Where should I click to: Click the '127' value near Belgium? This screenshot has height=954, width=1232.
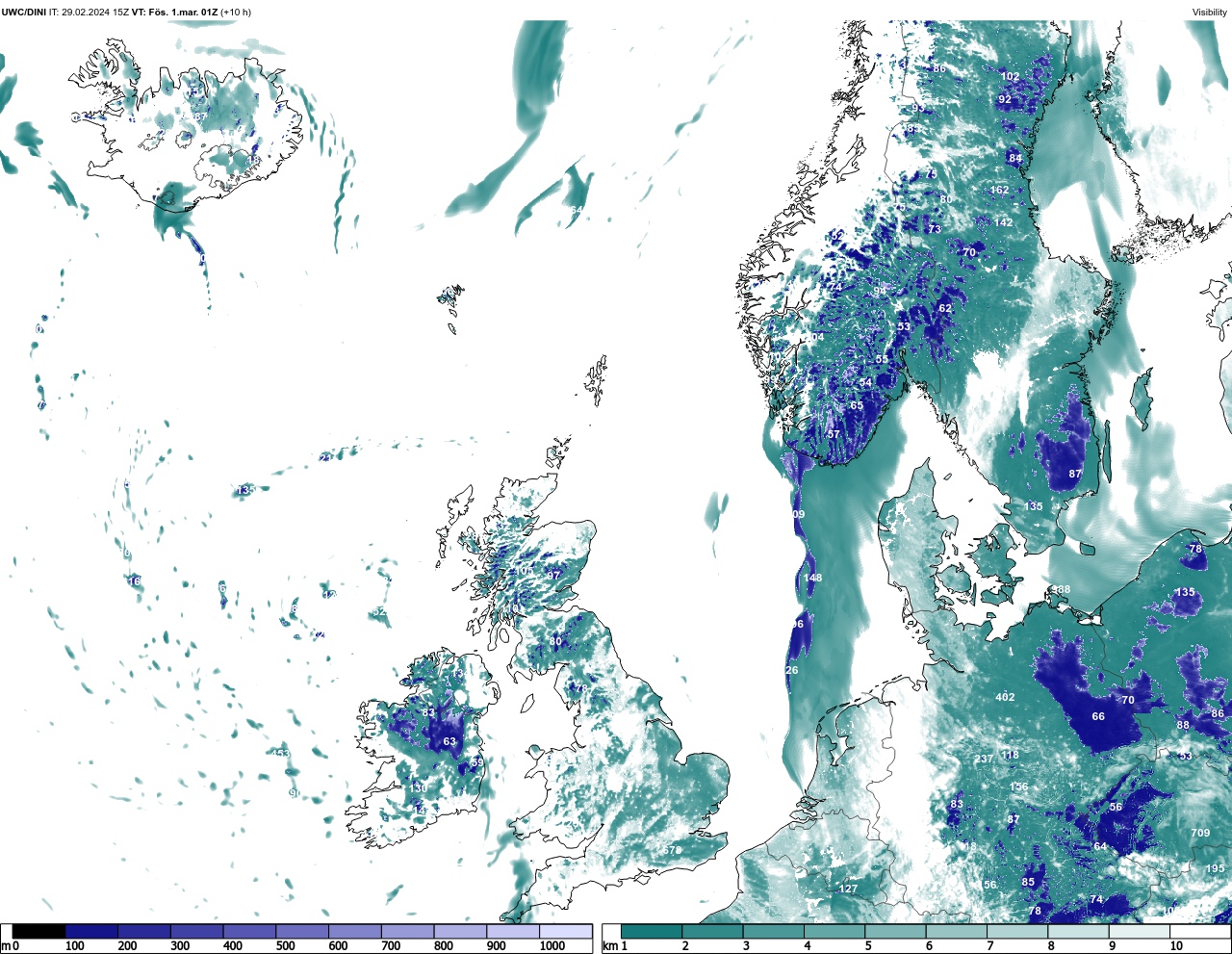848,889
